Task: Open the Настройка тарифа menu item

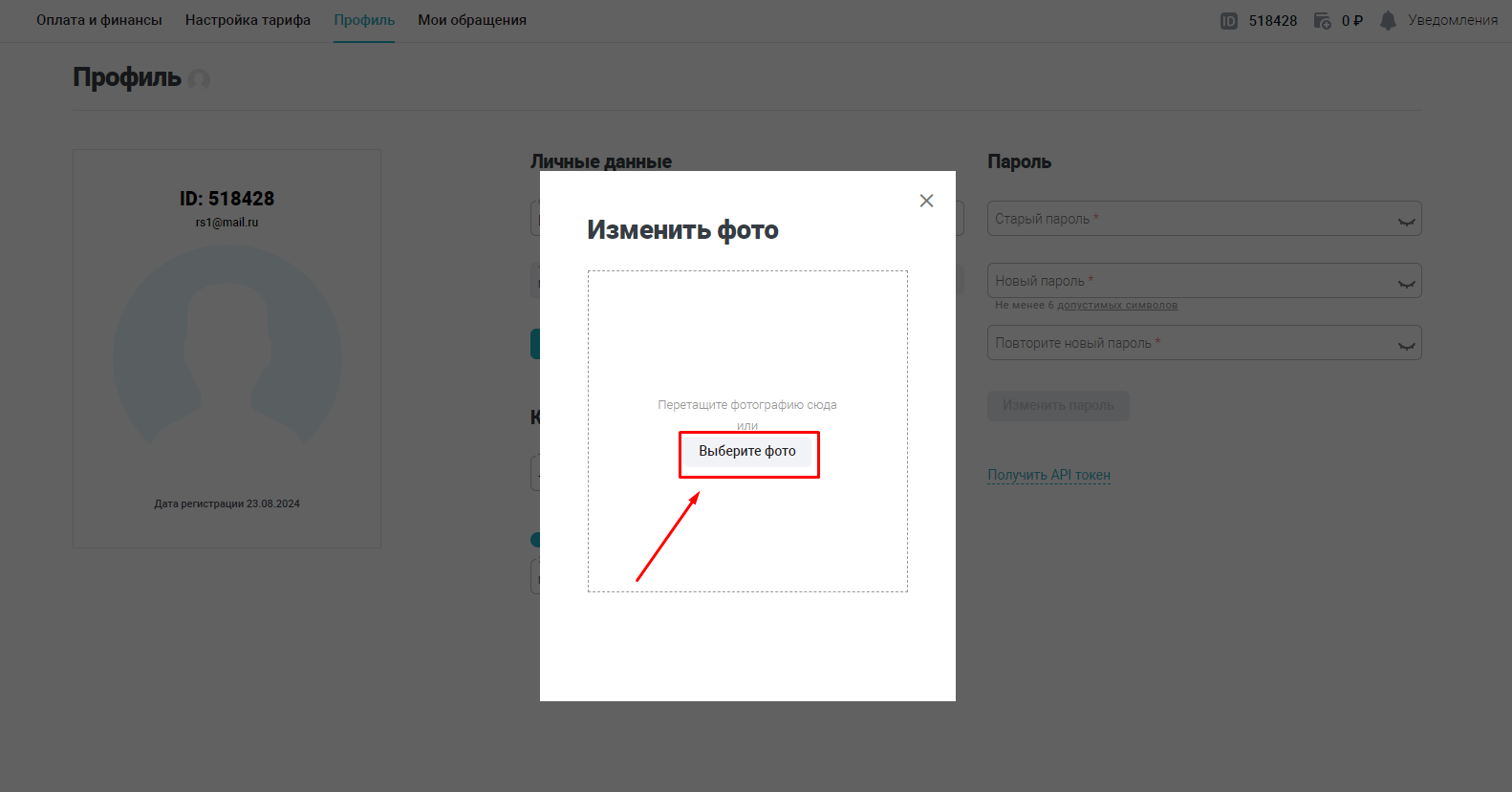Action: click(x=248, y=20)
